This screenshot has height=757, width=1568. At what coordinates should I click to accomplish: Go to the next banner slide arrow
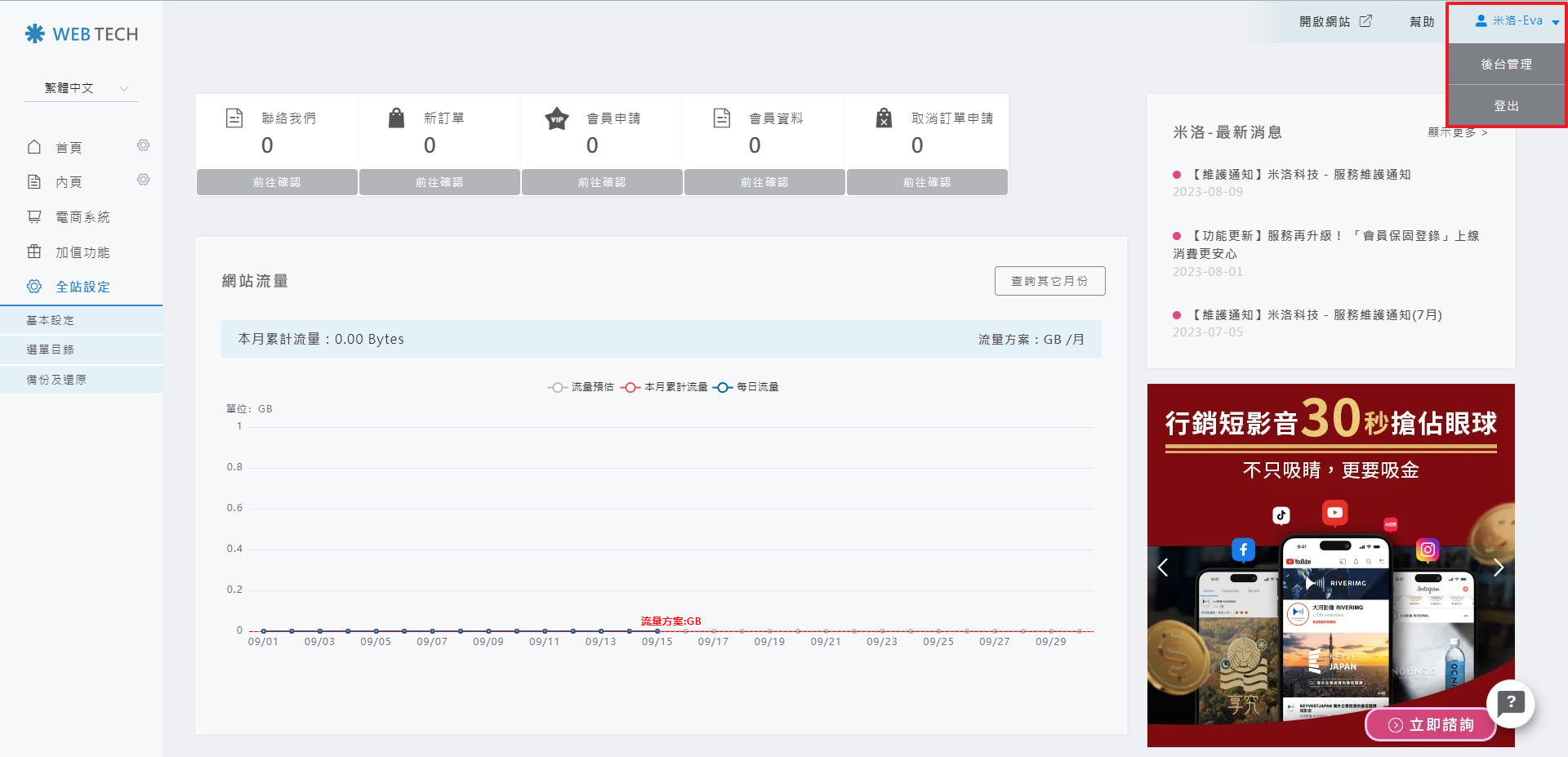click(x=1498, y=568)
